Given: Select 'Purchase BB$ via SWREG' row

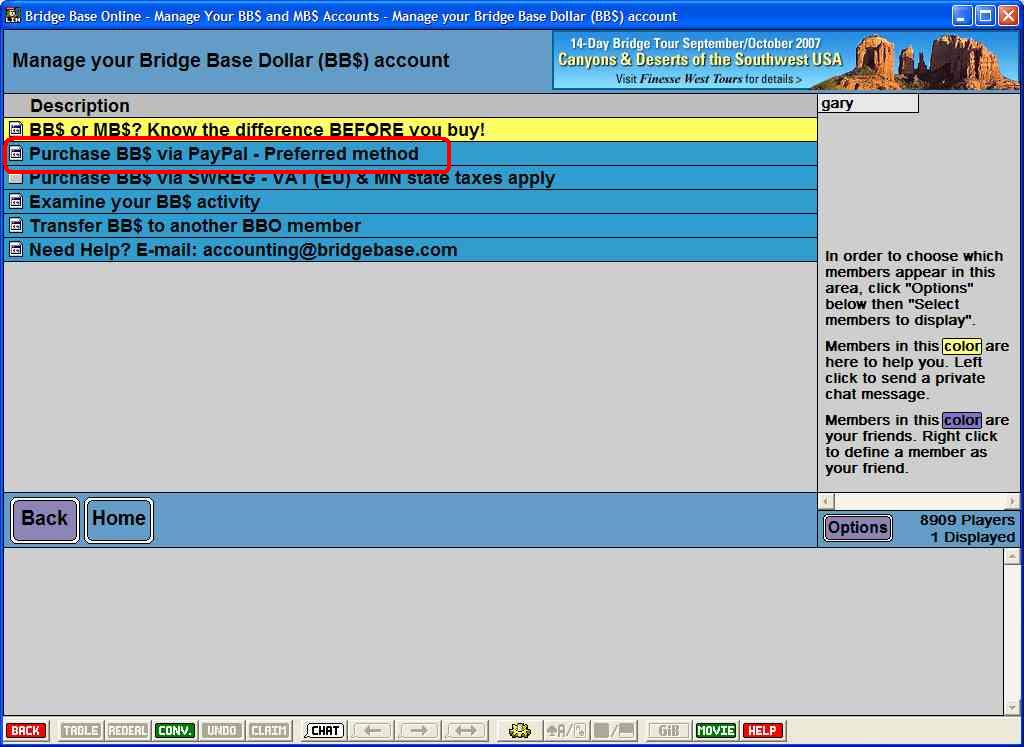Looking at the screenshot, I should point(411,178).
